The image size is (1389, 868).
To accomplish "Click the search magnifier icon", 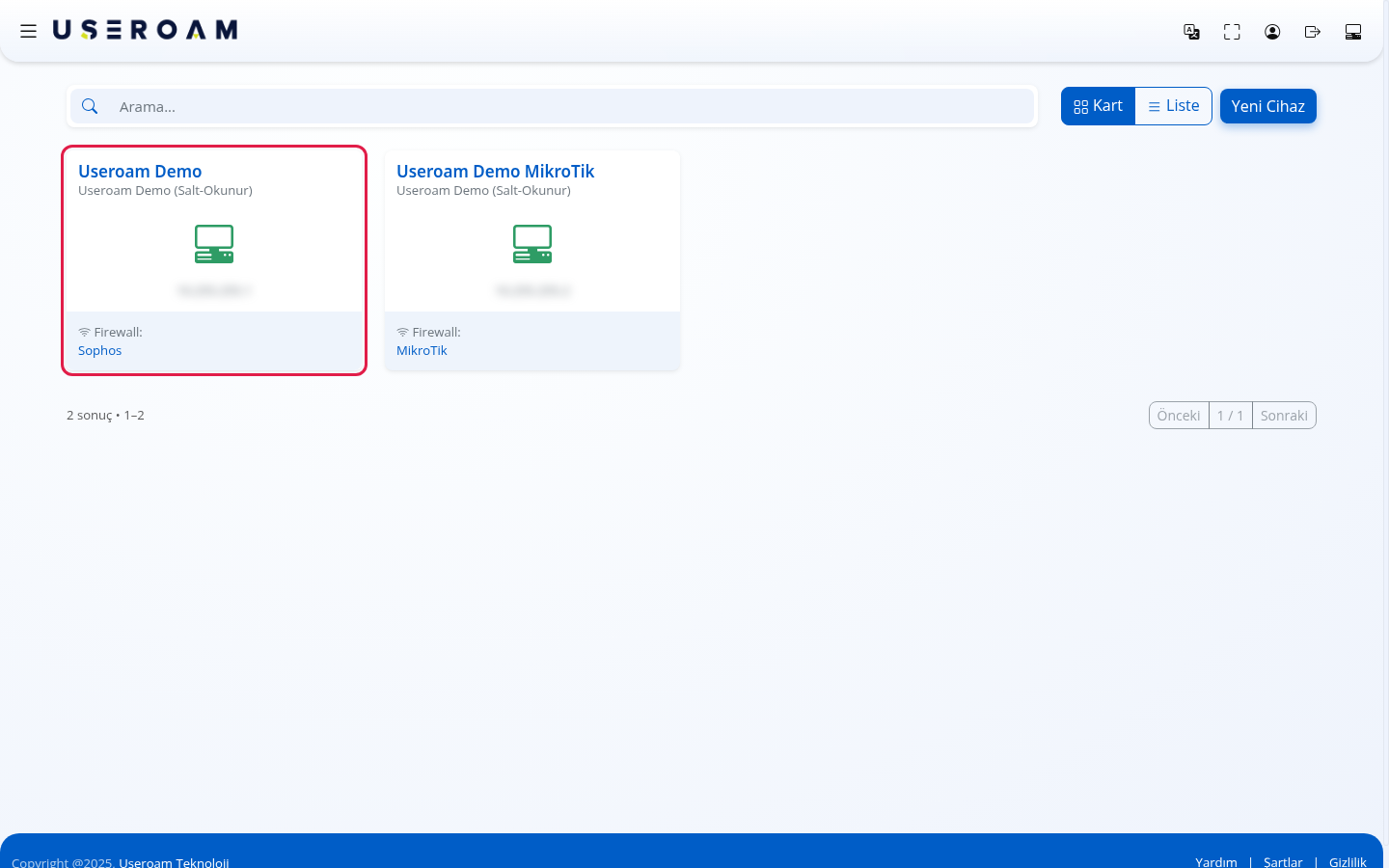I will pyautogui.click(x=90, y=106).
